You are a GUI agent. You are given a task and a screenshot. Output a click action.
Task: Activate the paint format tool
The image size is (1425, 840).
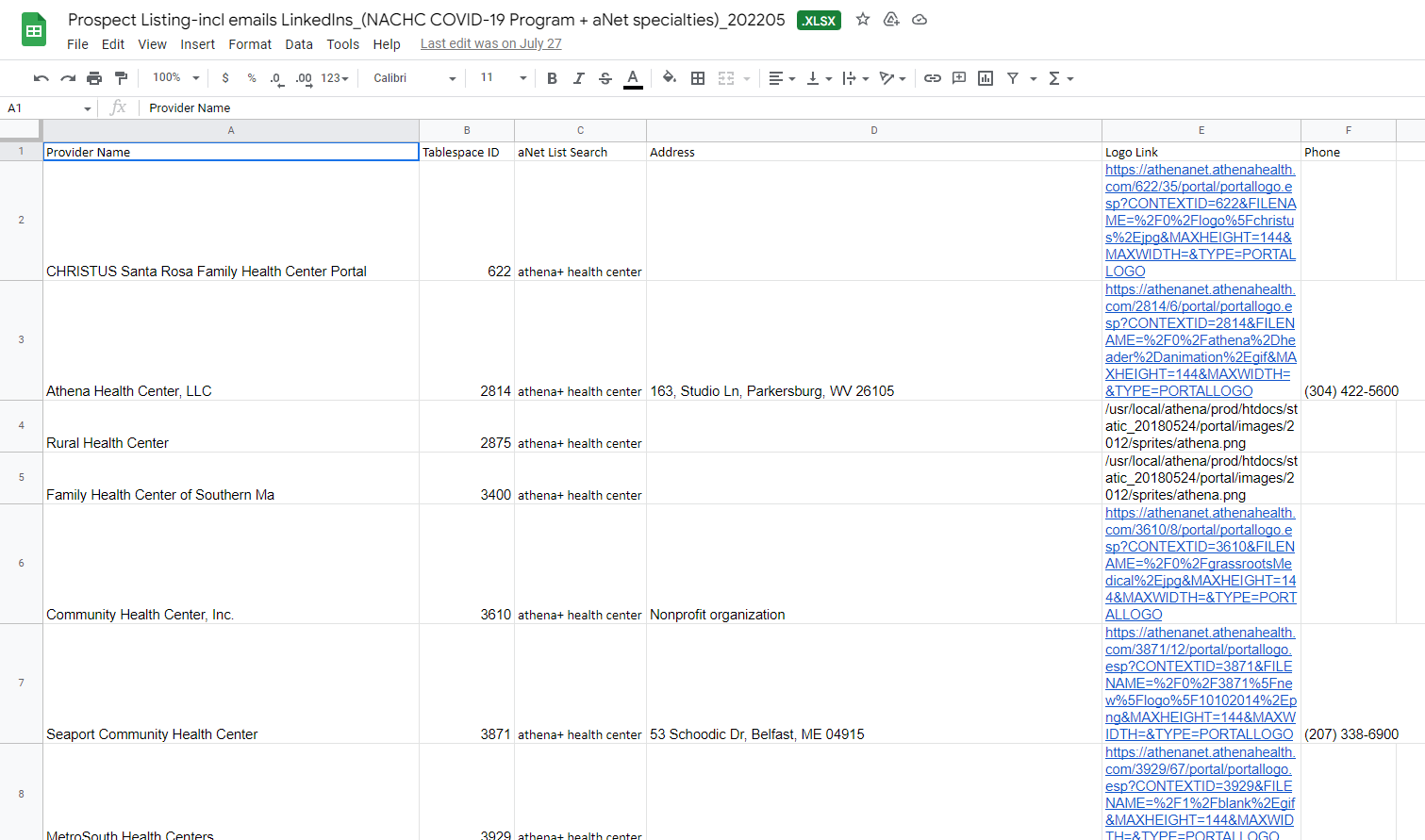[121, 78]
